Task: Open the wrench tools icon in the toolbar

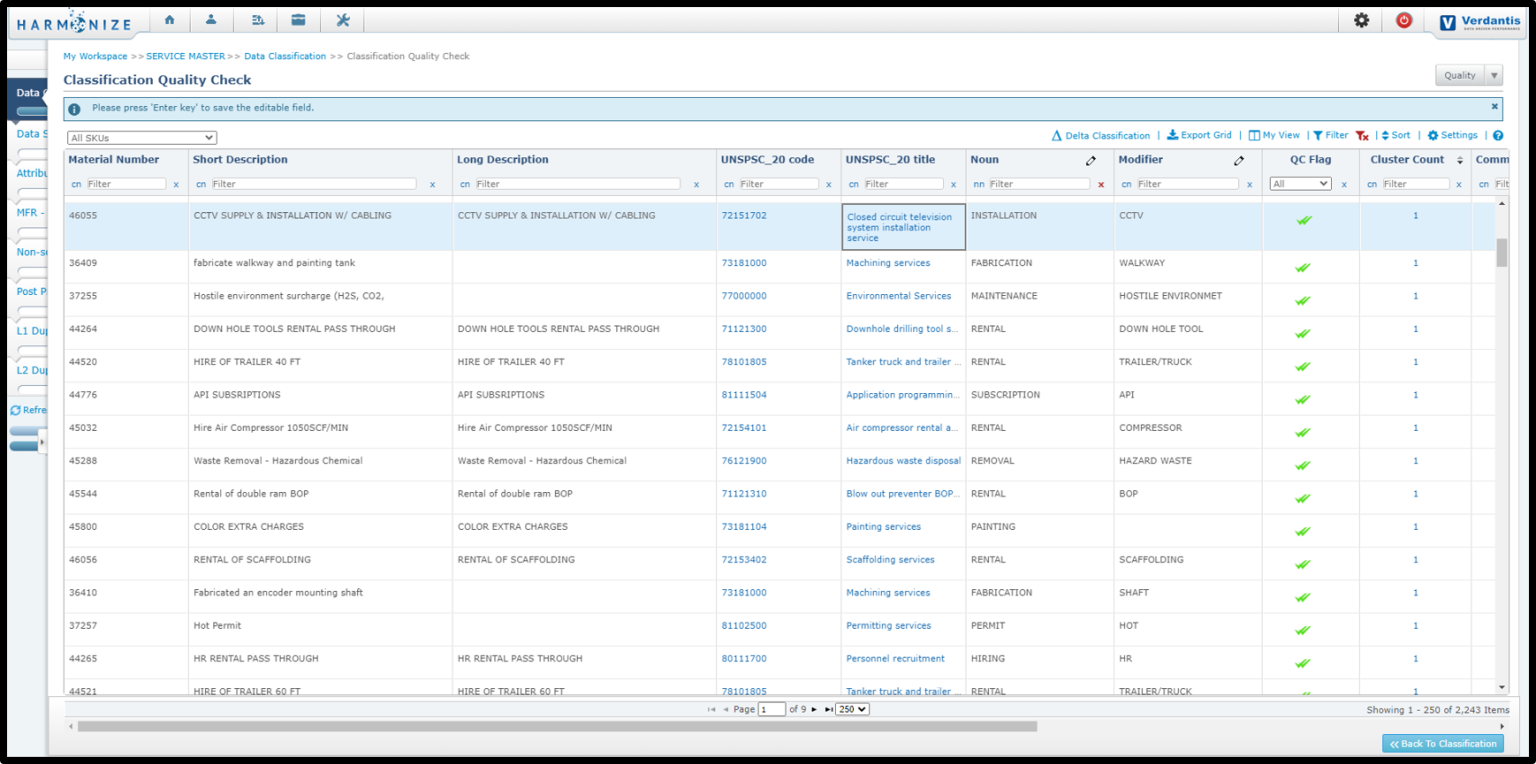Action: pyautogui.click(x=342, y=18)
